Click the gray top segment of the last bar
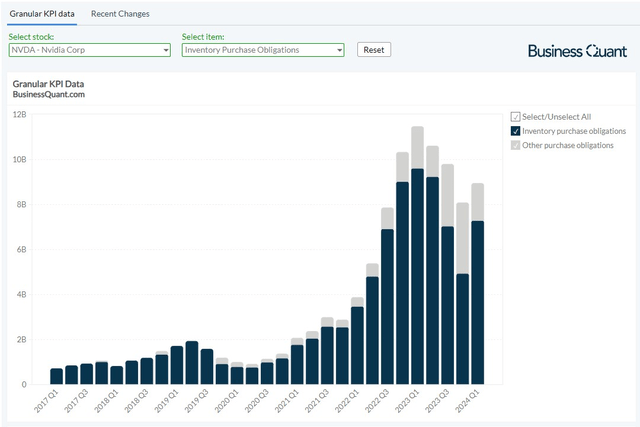The width and height of the screenshot is (640, 427). (478, 202)
